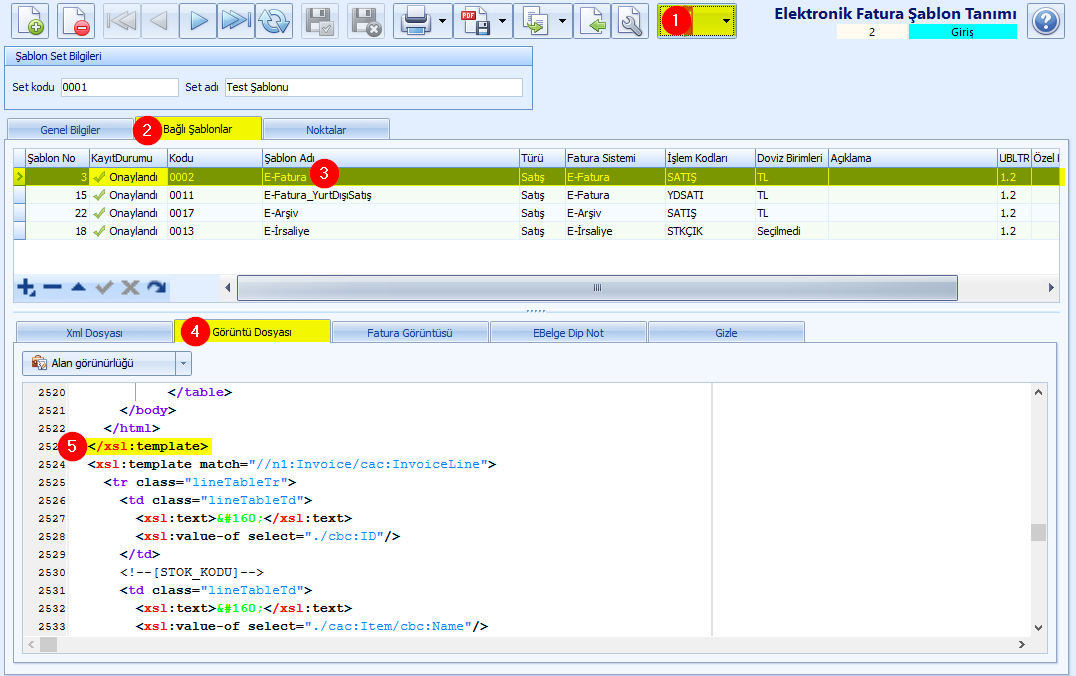Switch to the Genel Bilgiler tab
Screen dimensions: 1076x676
point(70,130)
